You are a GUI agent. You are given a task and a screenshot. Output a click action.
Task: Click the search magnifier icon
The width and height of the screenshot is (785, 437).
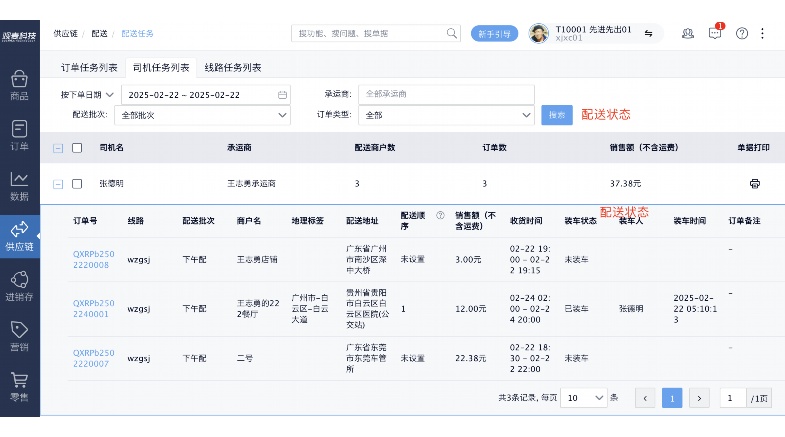[452, 34]
